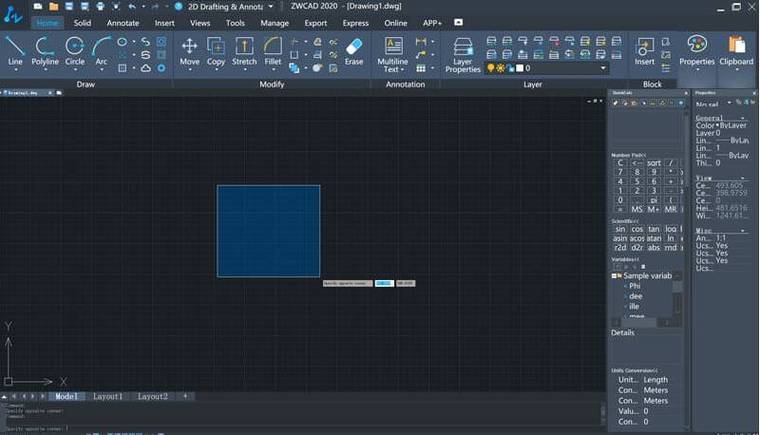
Task: Open the Annotate ribbon tab
Action: point(123,23)
